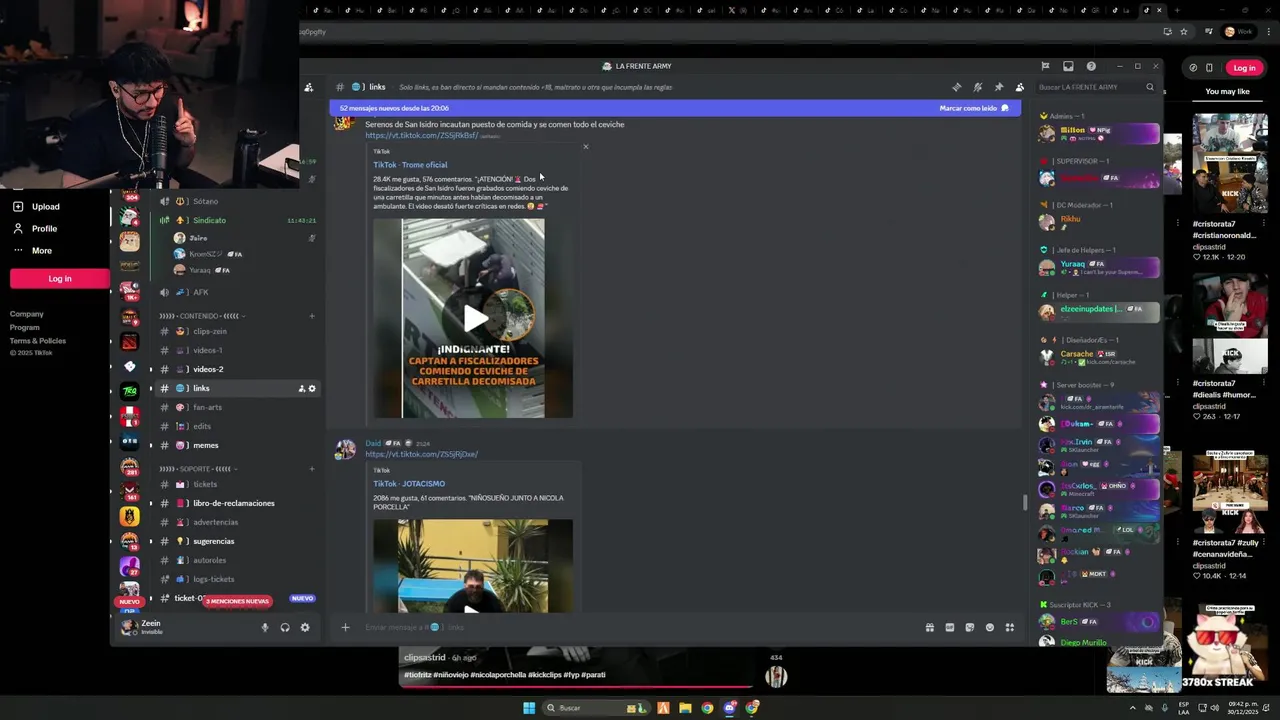Open the GIF picker in message bar
This screenshot has width=1280, height=720.
950,627
